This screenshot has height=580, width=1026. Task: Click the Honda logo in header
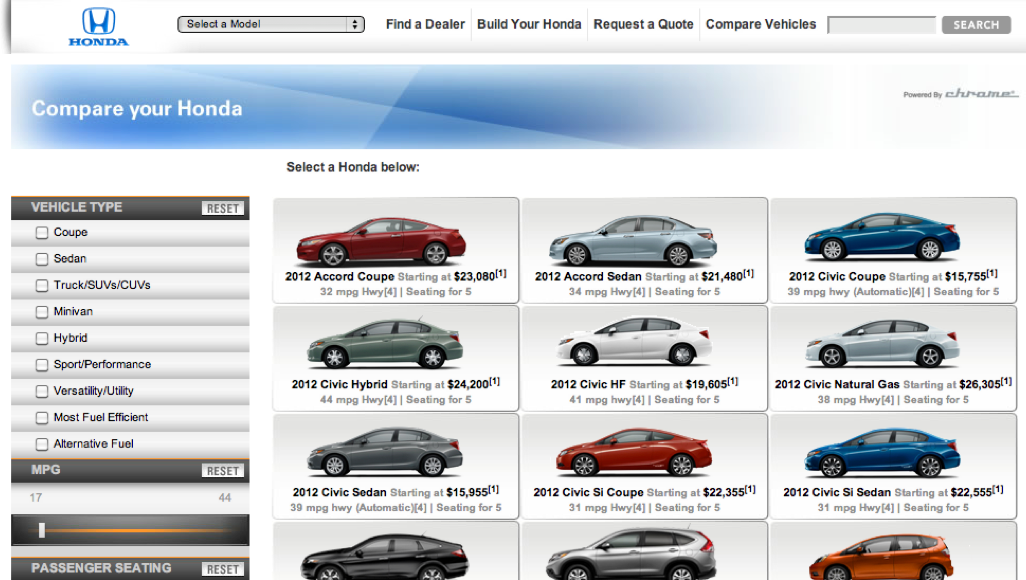98,26
